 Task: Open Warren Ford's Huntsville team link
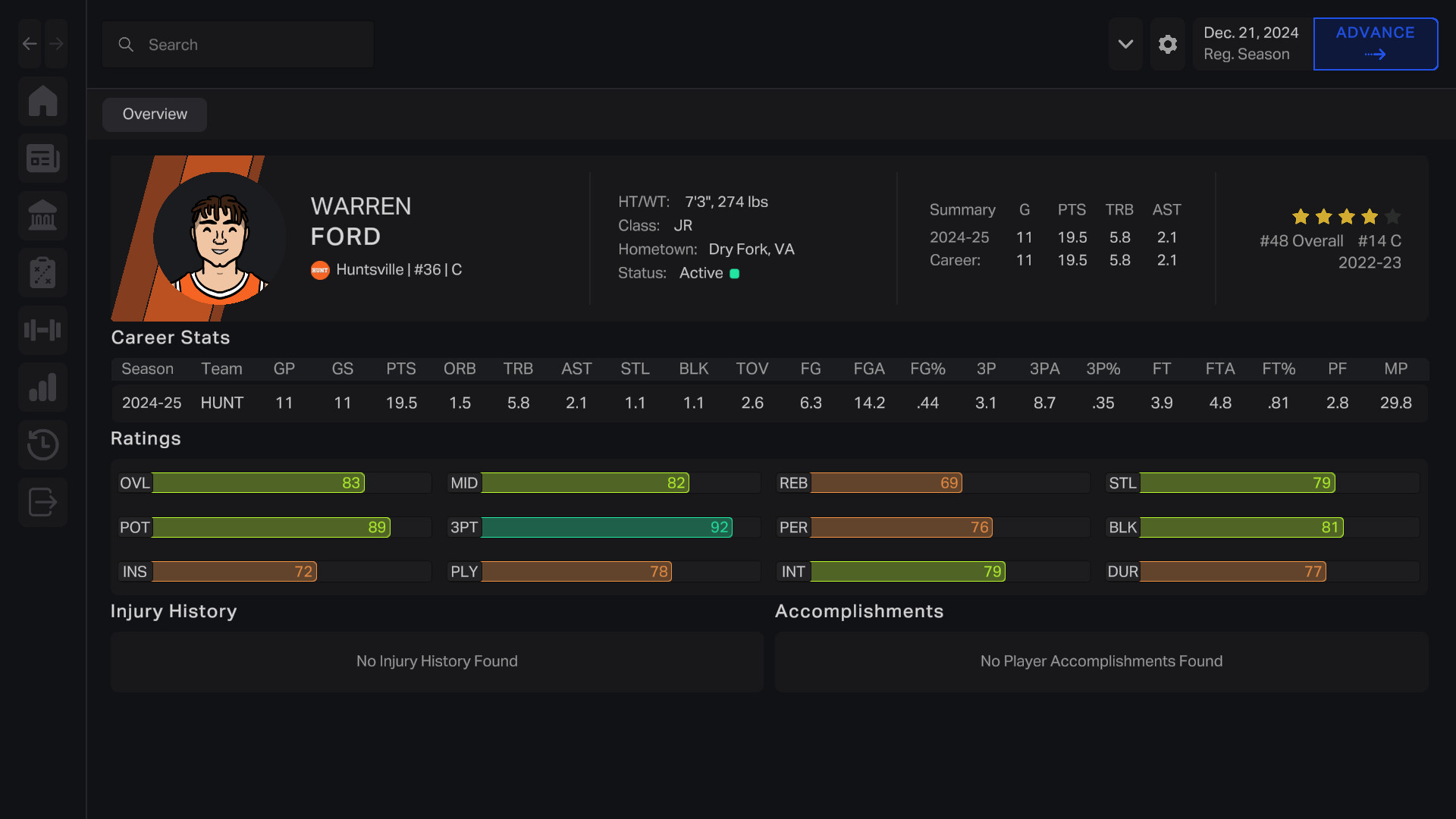pyautogui.click(x=371, y=269)
